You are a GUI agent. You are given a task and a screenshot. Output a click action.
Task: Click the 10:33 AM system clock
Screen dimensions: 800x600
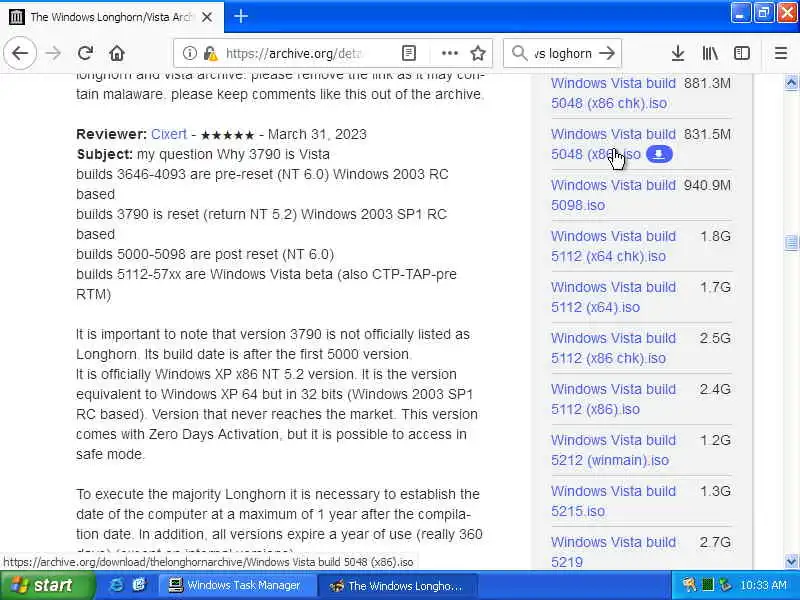point(763,585)
